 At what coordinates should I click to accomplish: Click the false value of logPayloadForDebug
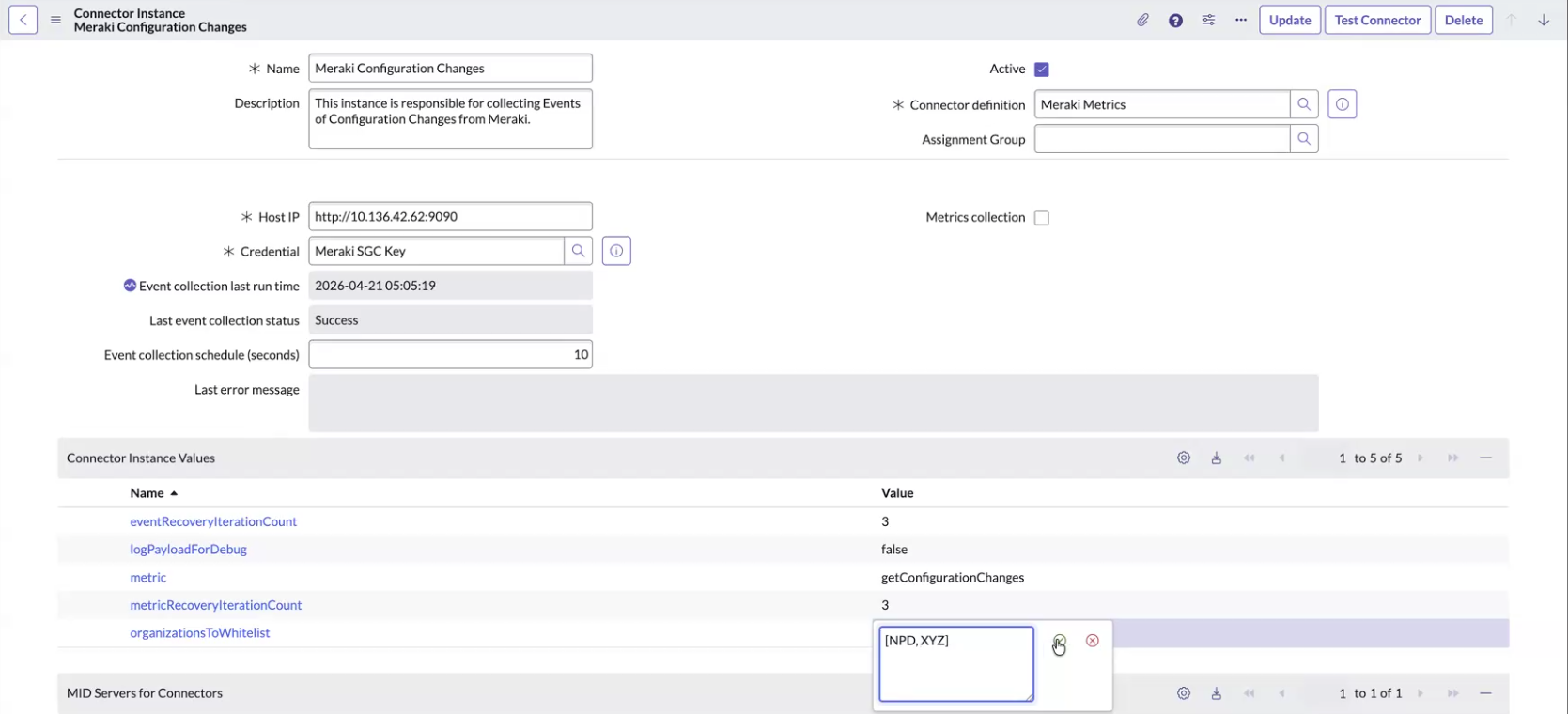click(894, 550)
